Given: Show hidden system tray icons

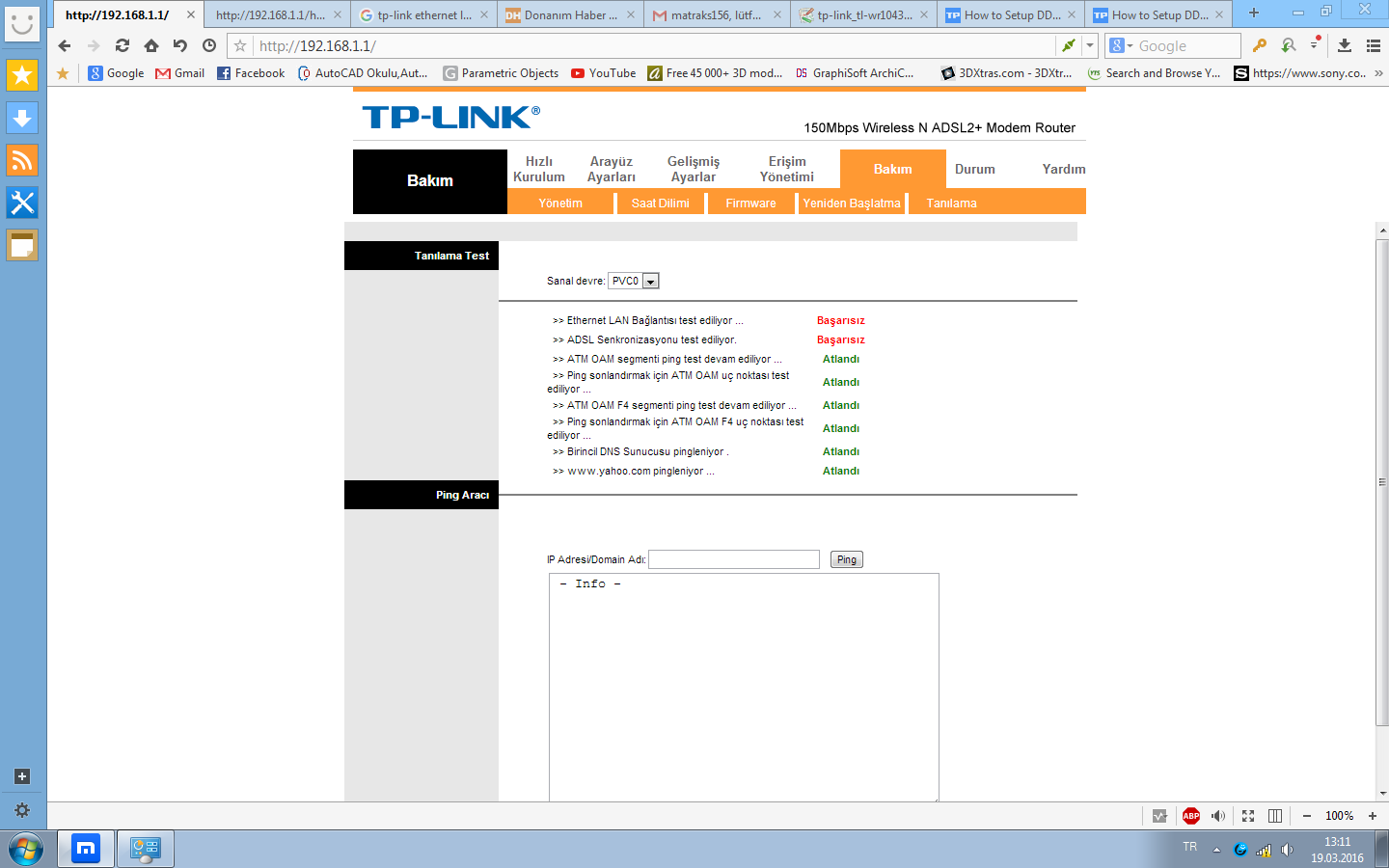Looking at the screenshot, I should point(1216,850).
